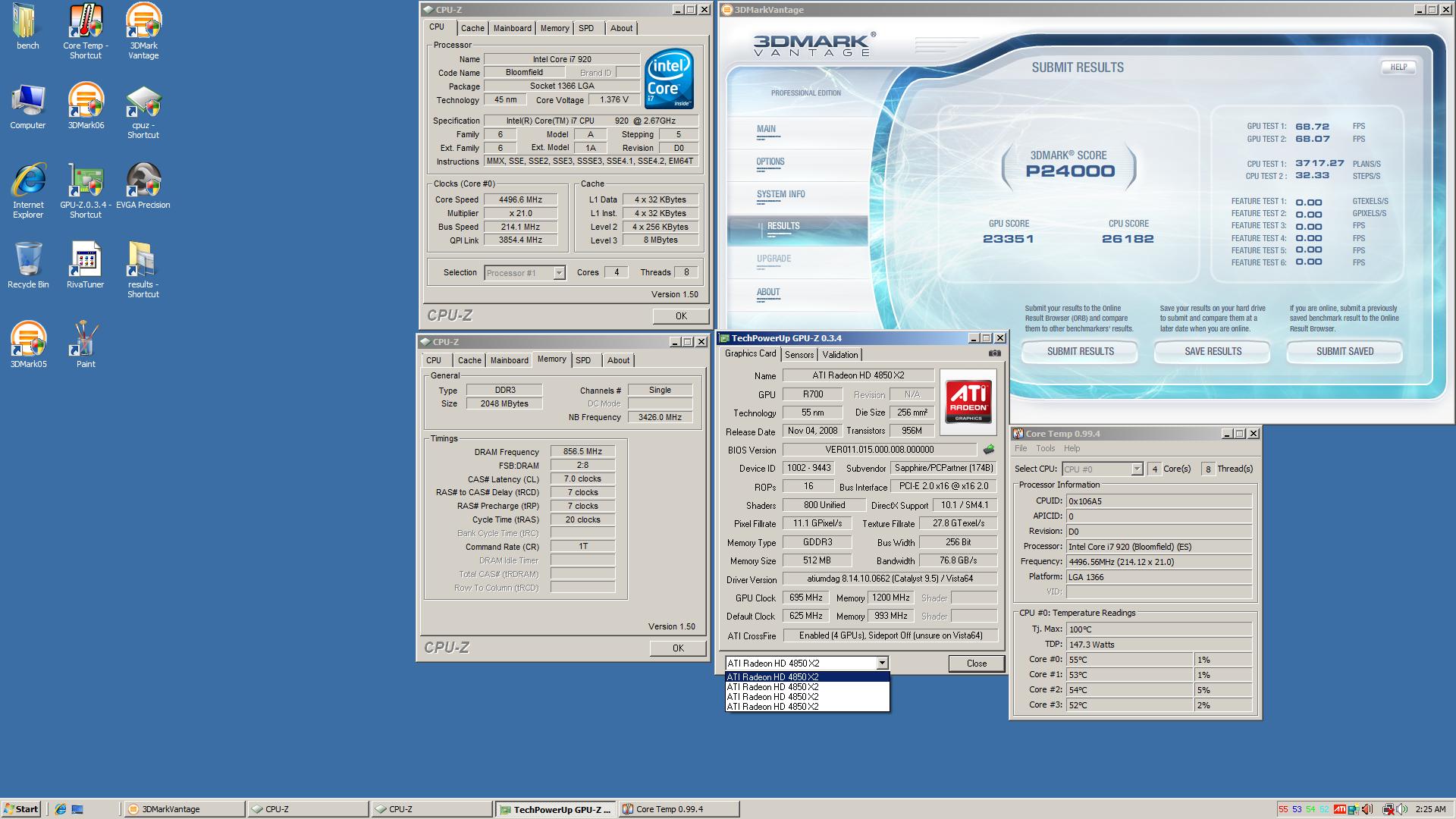The image size is (1456, 819).
Task: Click the GPU-Z BIOS Version field
Action: click(x=880, y=450)
